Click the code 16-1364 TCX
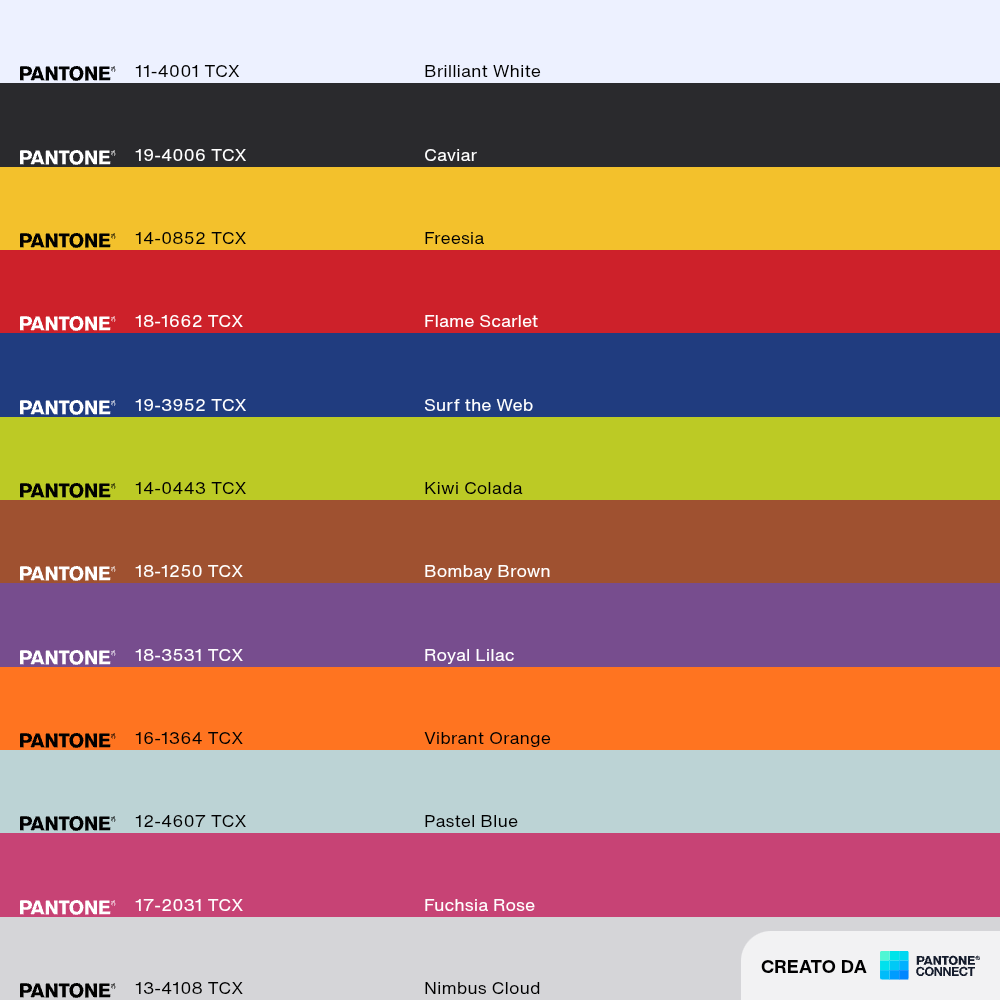 point(189,739)
